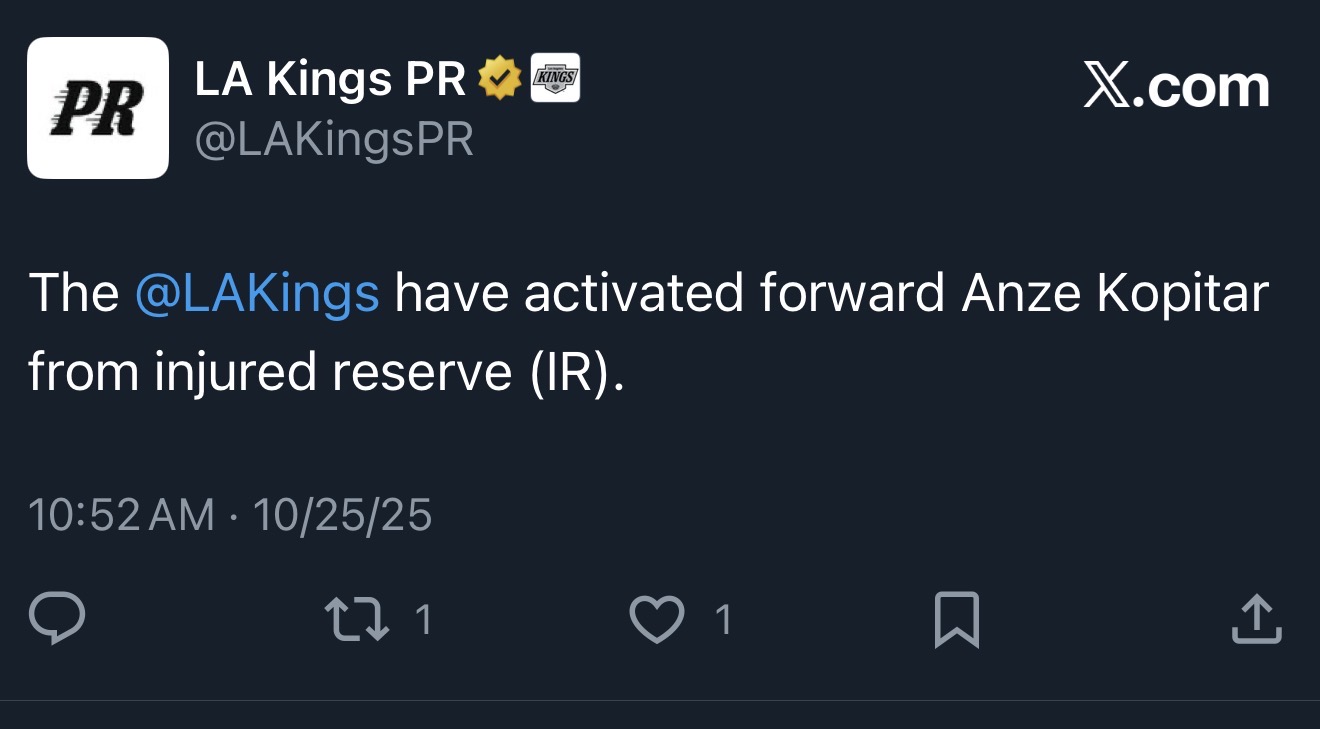Screen dimensions: 1320x729
Task: Click the gold verified checkmark badge
Action: coord(500,80)
